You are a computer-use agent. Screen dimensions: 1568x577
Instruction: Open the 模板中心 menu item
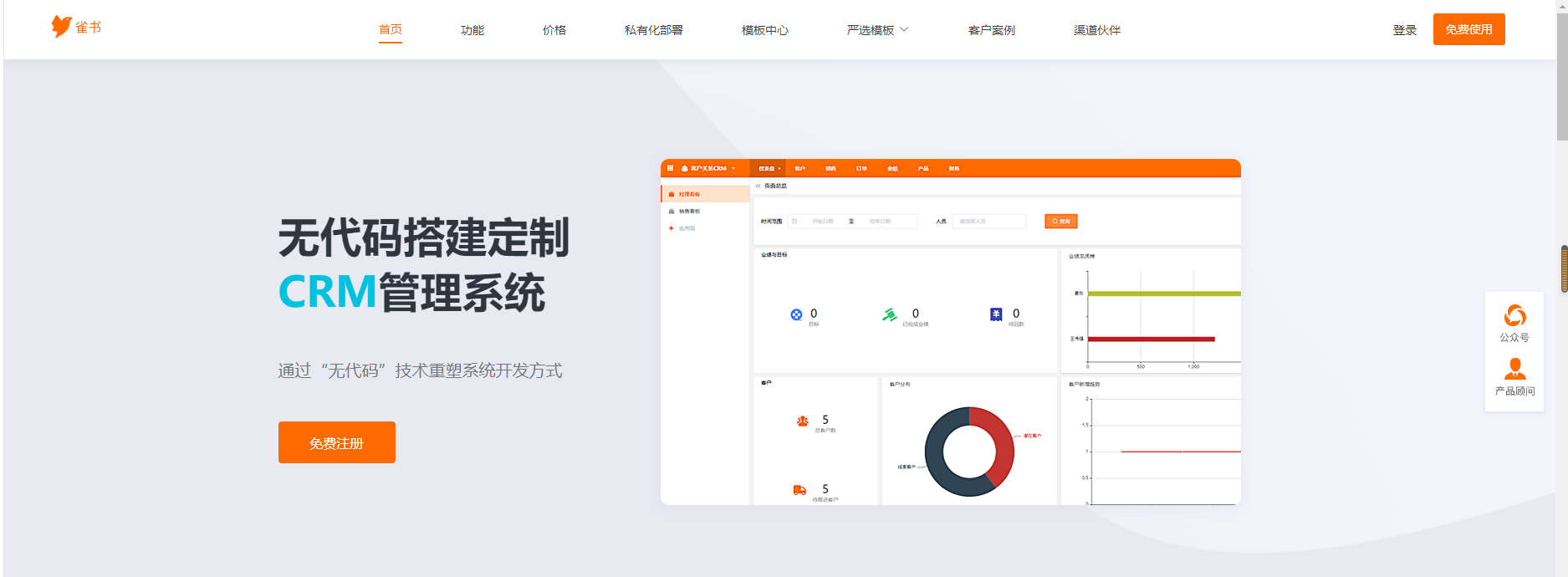765,30
